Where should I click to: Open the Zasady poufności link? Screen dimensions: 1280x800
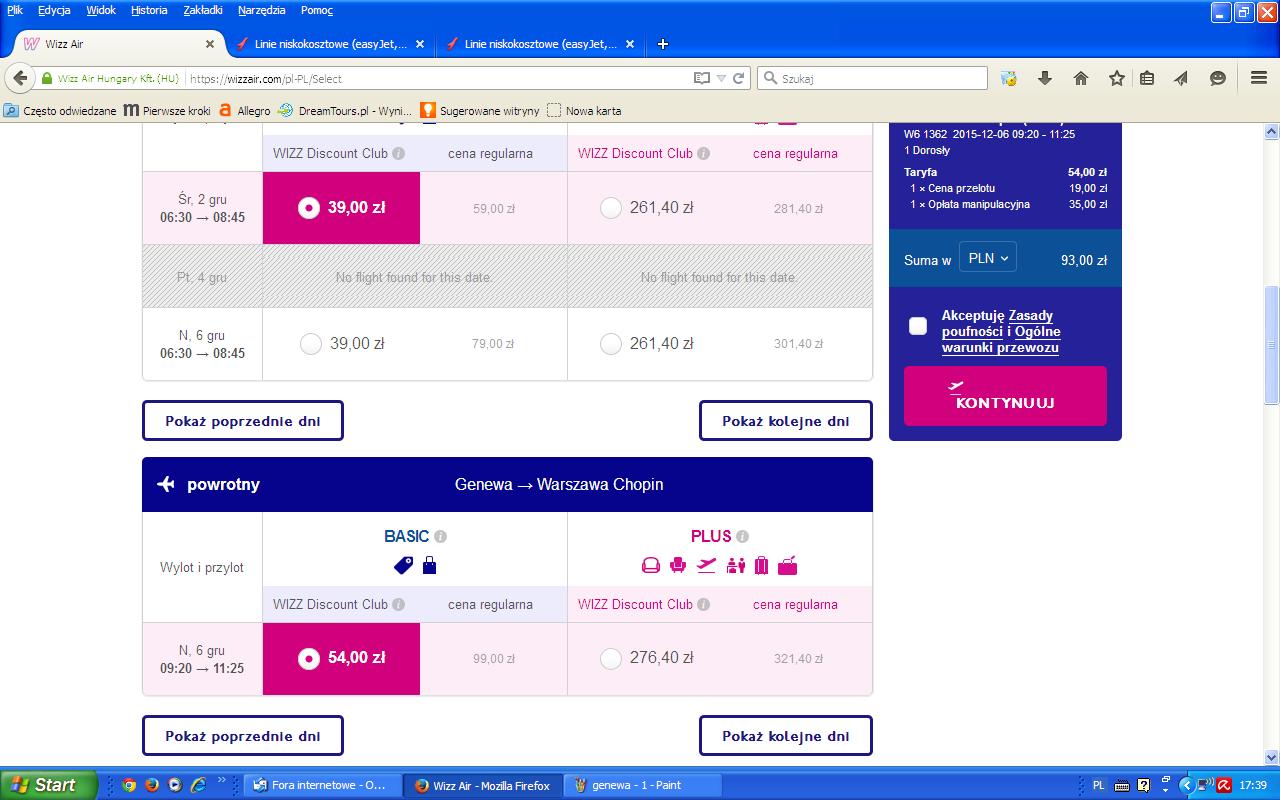coord(998,323)
